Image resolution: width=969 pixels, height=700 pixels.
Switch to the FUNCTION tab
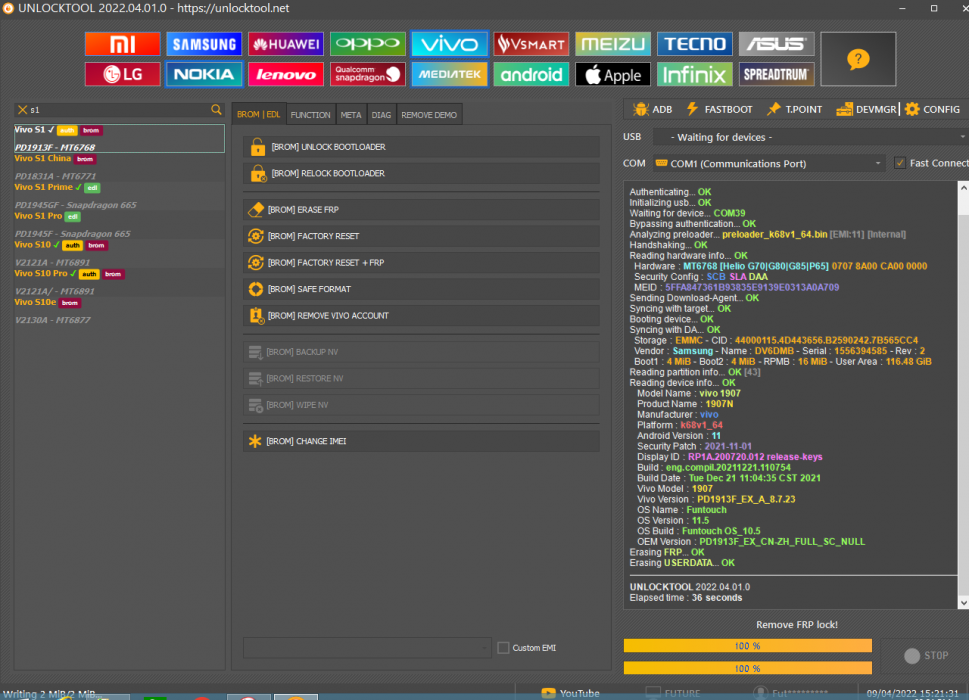pyautogui.click(x=310, y=115)
